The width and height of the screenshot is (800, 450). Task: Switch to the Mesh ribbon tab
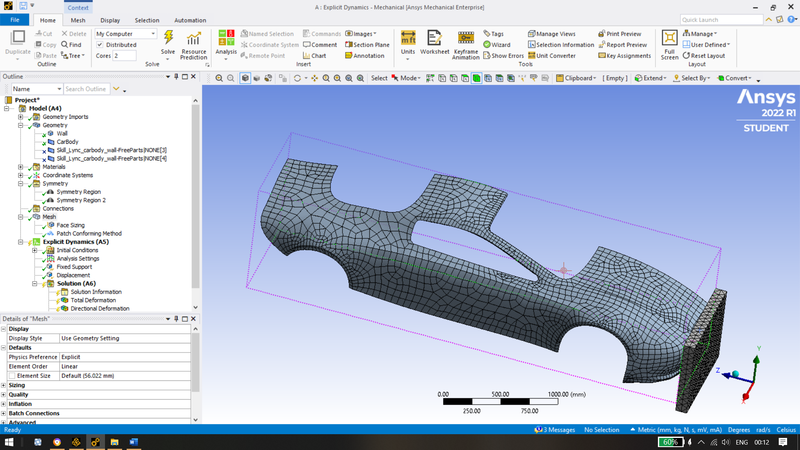click(x=78, y=20)
